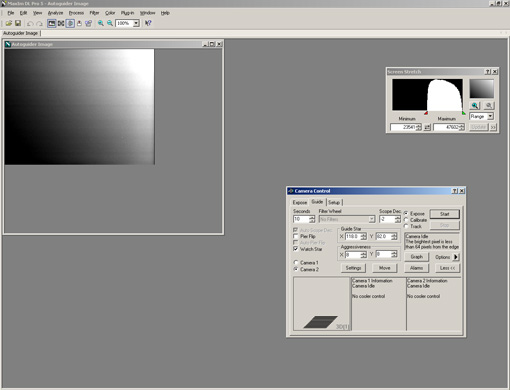
Task: Open the File menu
Action: pyautogui.click(x=11, y=13)
